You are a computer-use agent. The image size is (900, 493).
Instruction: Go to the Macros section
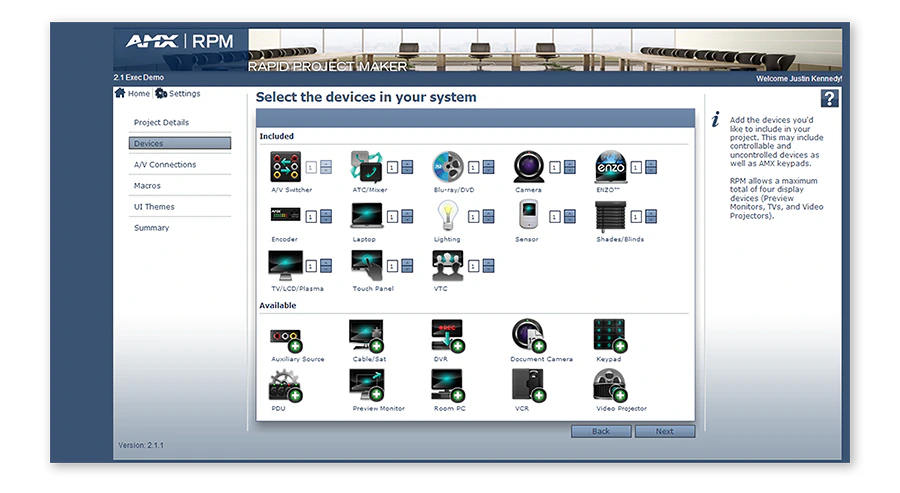(x=147, y=186)
